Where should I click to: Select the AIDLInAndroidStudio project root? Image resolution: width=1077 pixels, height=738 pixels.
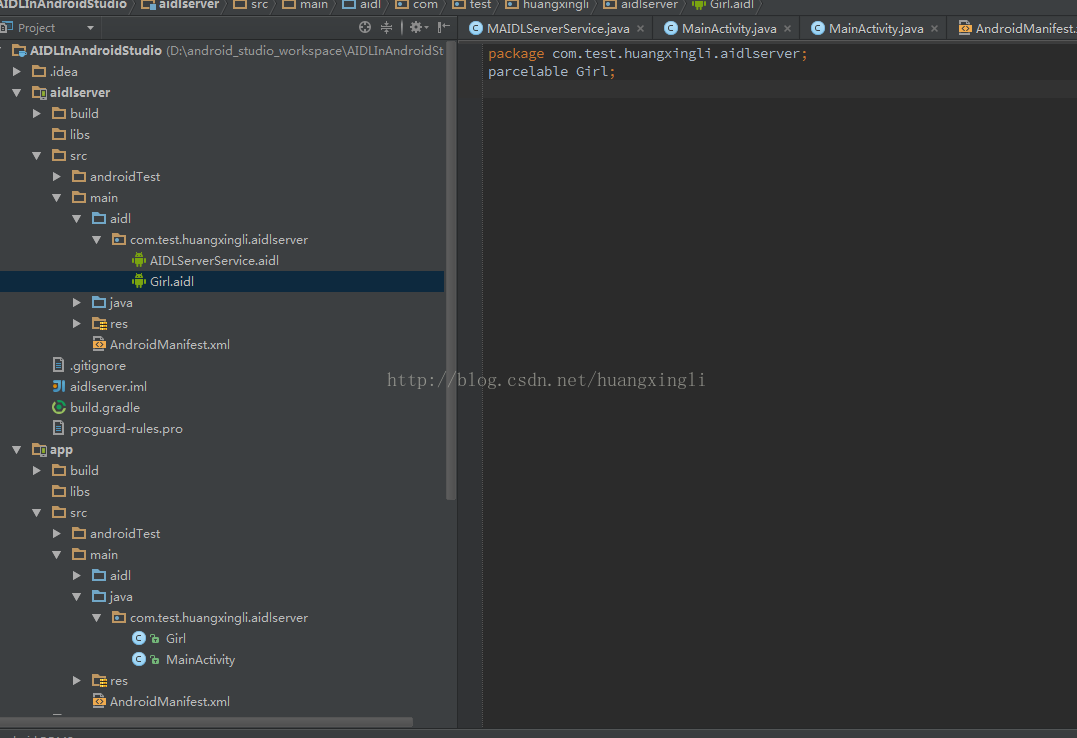click(x=95, y=50)
